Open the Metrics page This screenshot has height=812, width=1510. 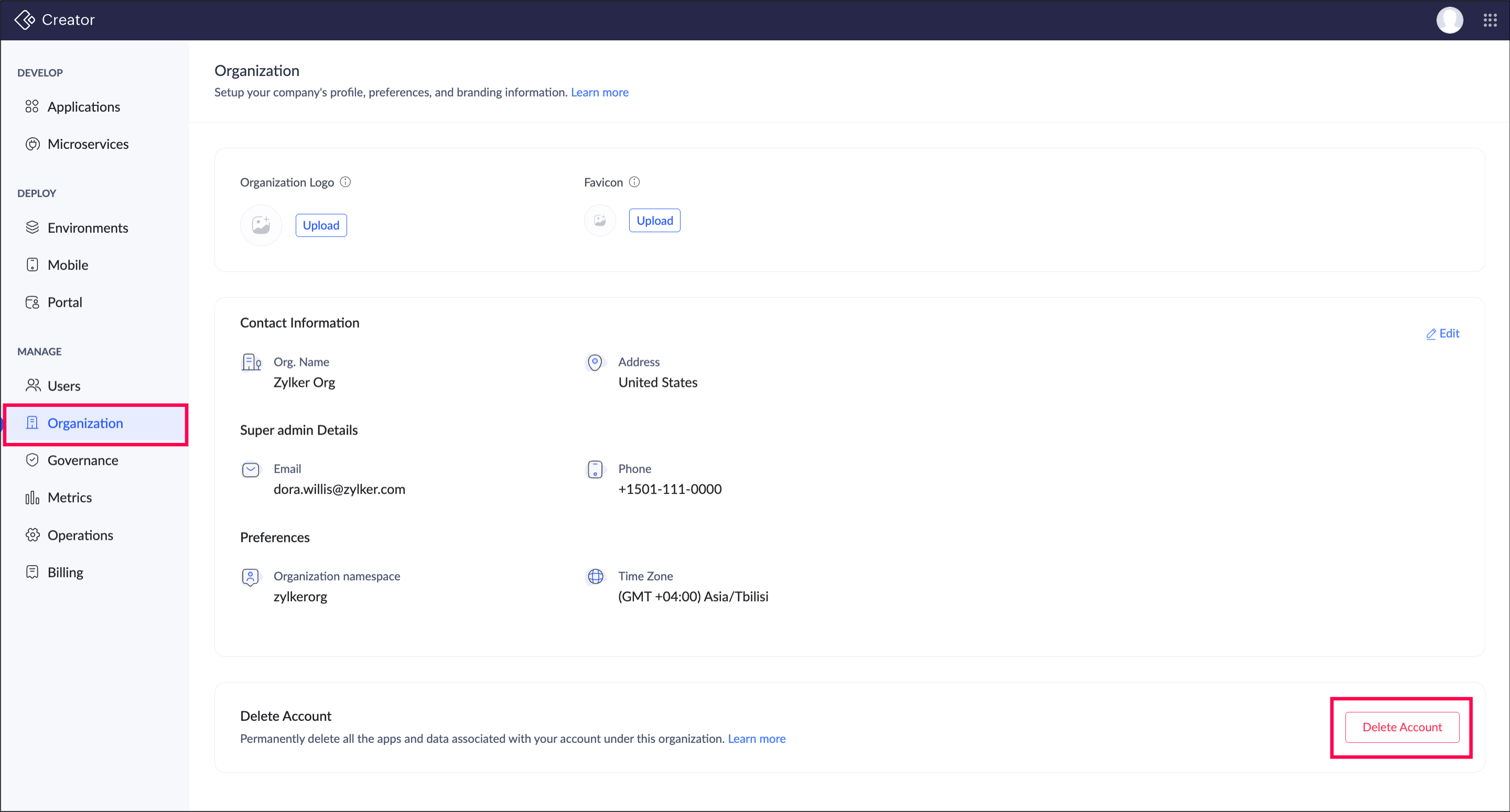tap(69, 498)
